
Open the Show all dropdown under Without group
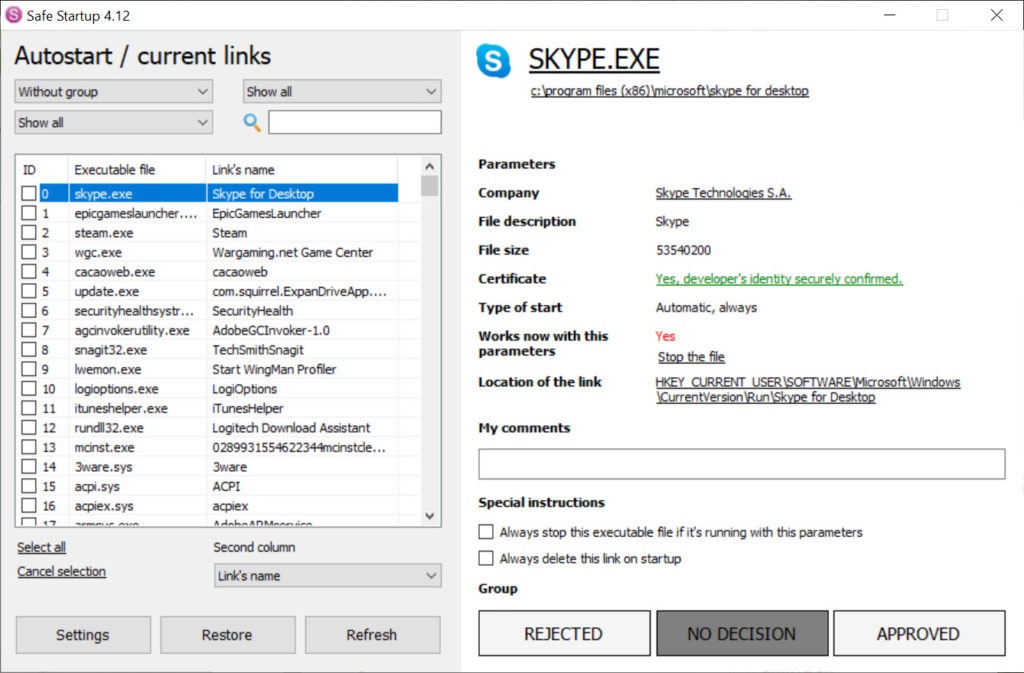[x=114, y=122]
